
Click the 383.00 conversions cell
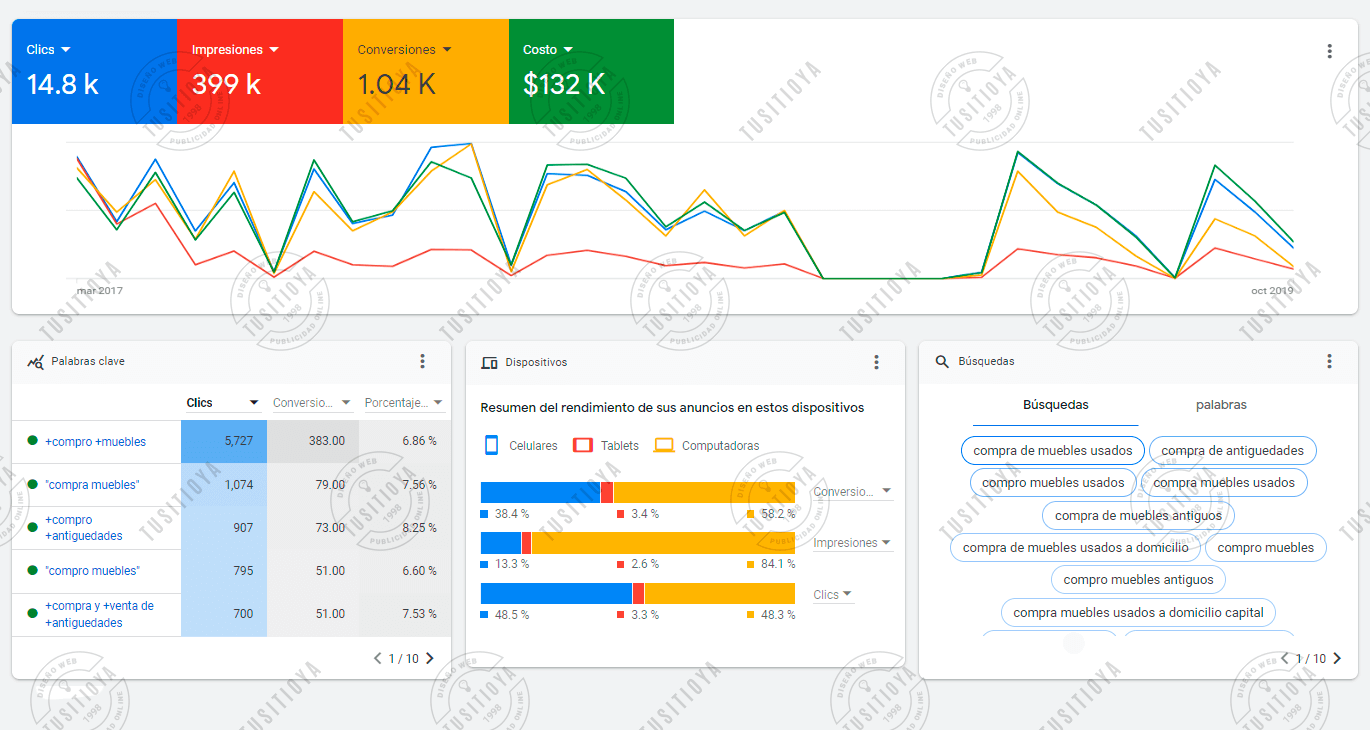click(312, 441)
